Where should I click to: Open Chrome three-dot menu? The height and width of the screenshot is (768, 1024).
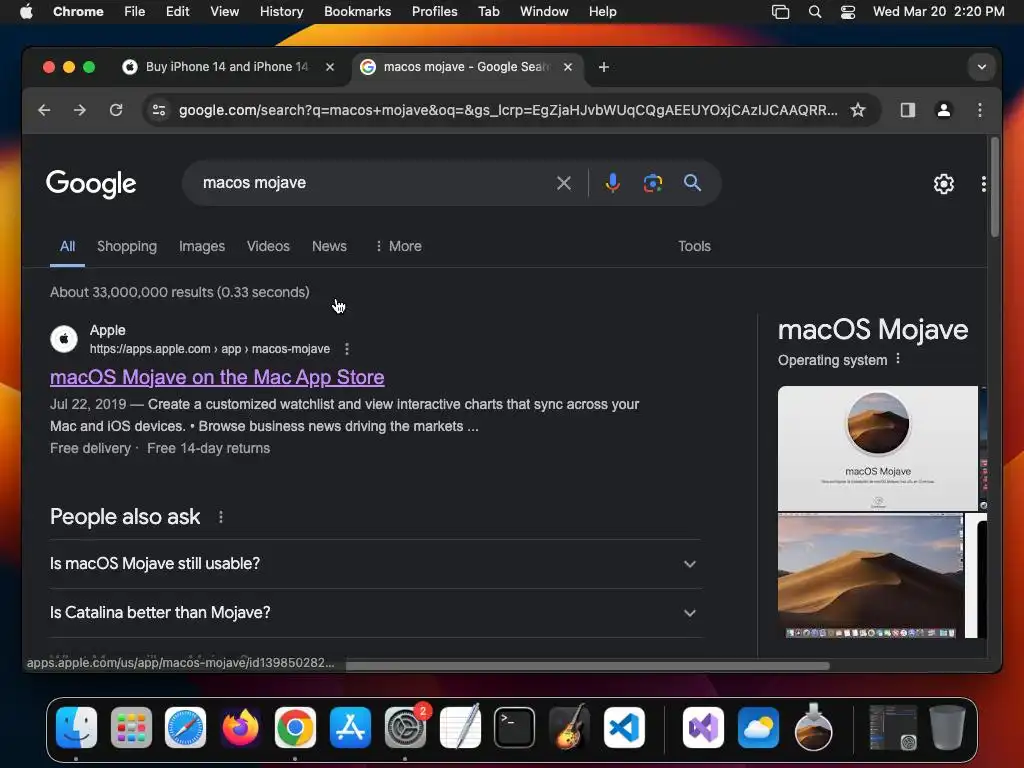point(980,110)
